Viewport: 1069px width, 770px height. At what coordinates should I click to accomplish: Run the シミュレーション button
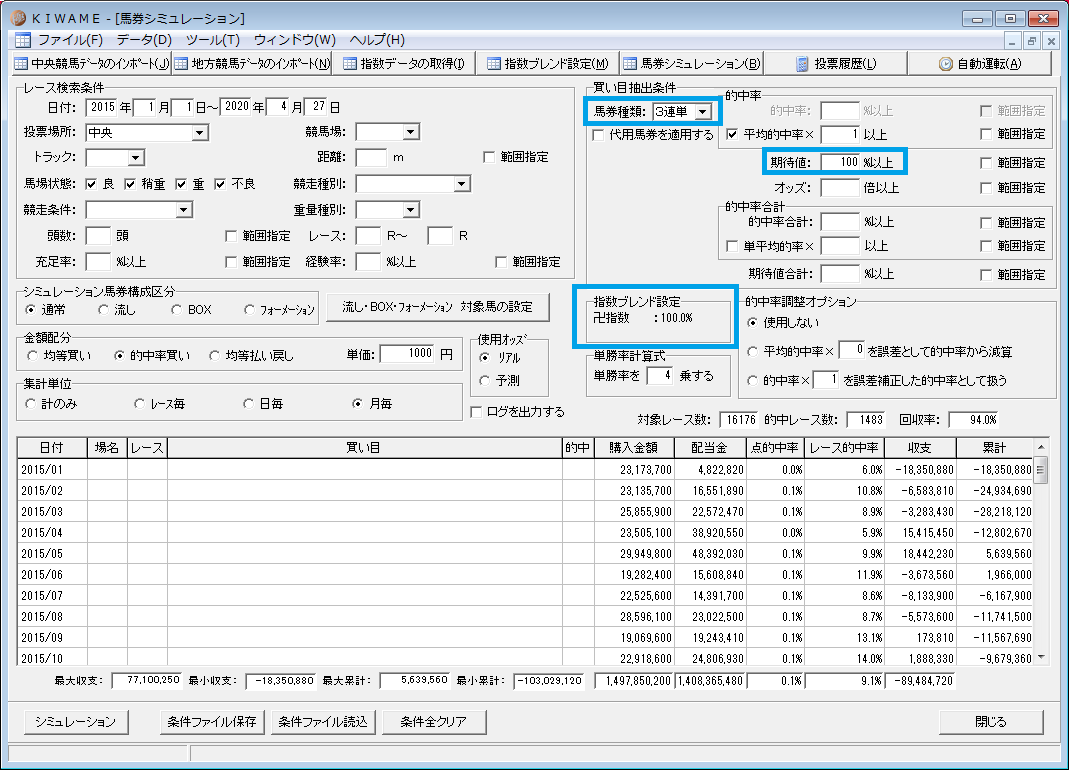(x=76, y=722)
